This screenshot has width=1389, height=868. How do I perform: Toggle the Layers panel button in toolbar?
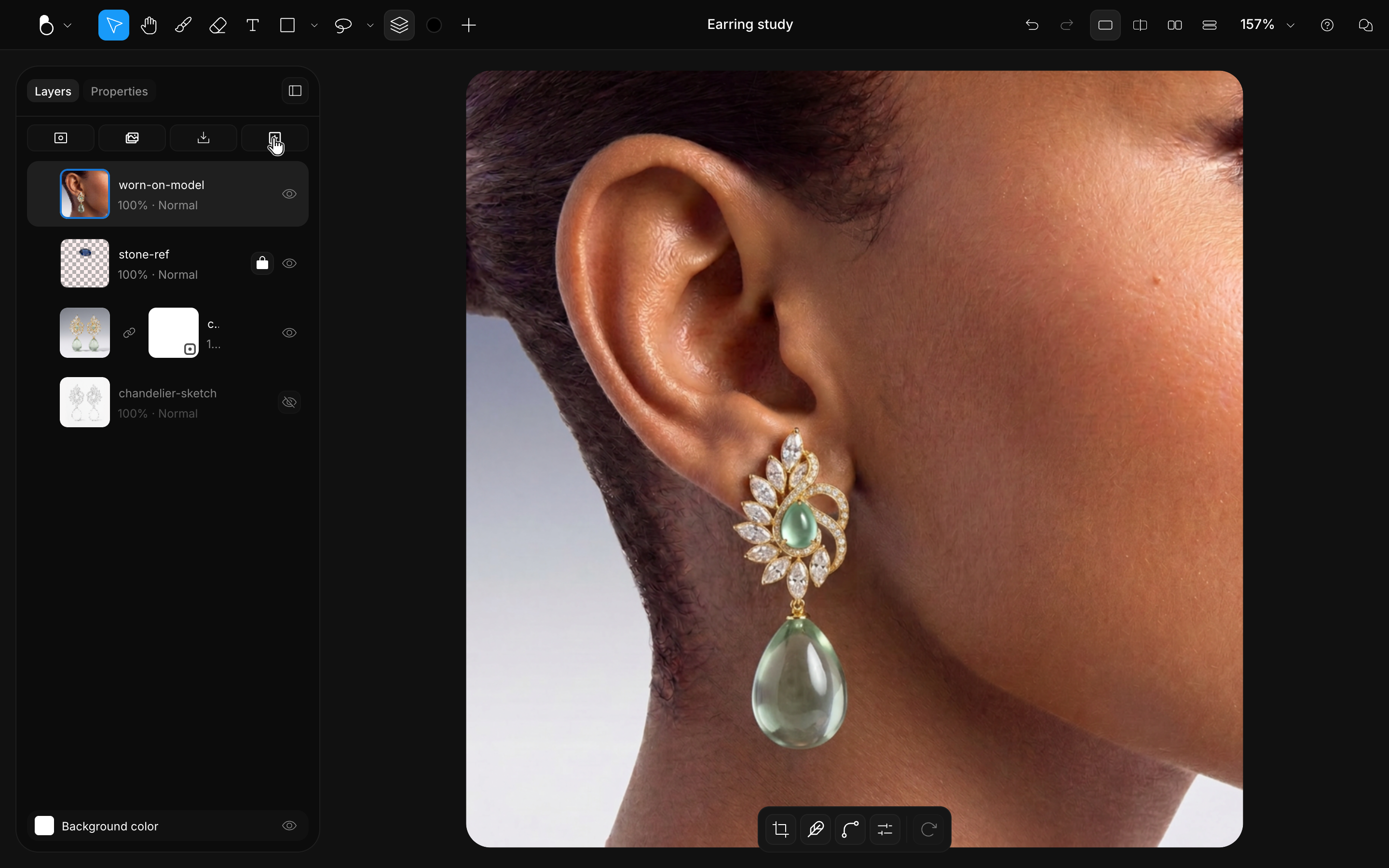[399, 25]
